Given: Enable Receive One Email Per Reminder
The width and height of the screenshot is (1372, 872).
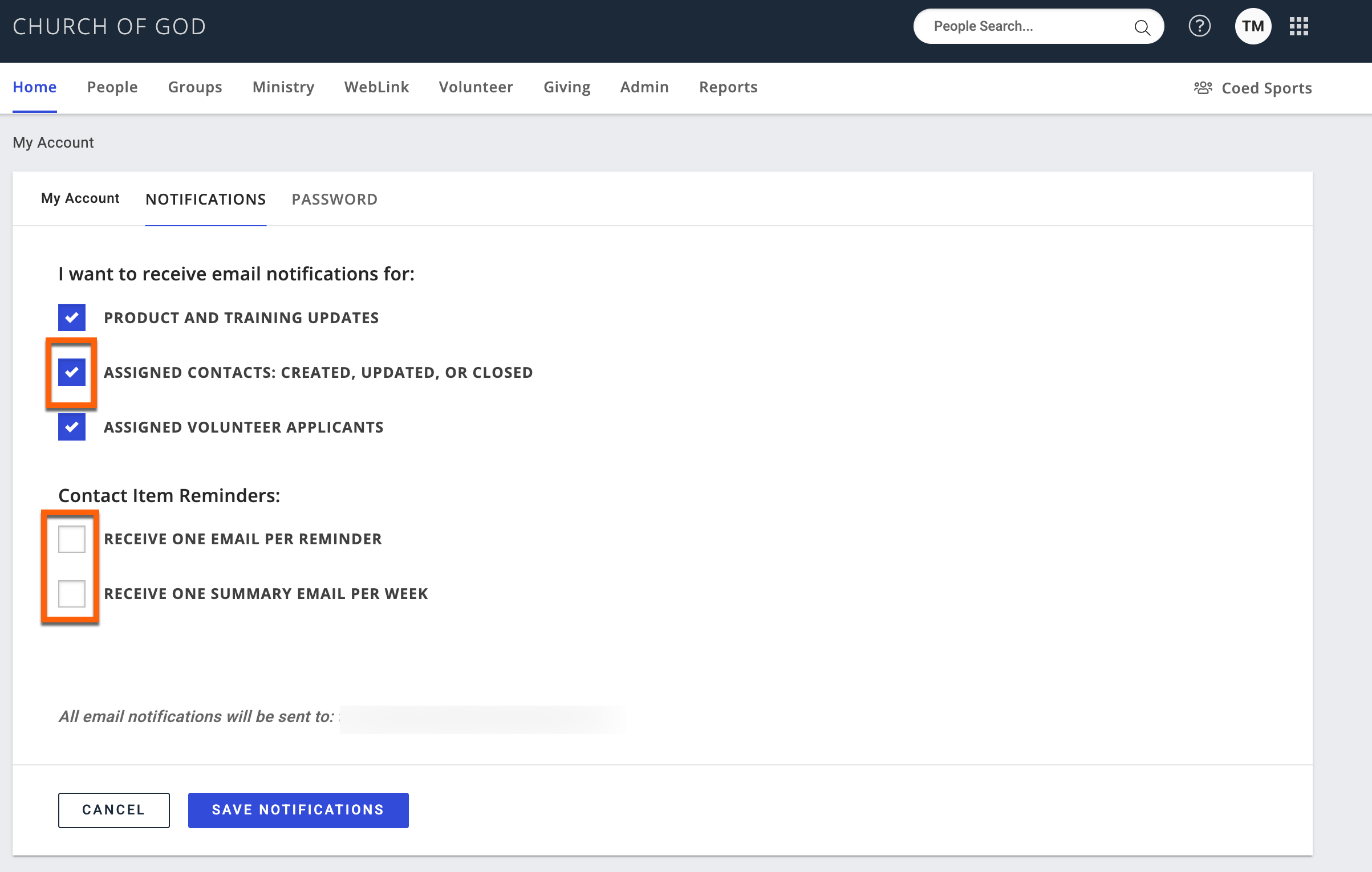Looking at the screenshot, I should pyautogui.click(x=72, y=539).
